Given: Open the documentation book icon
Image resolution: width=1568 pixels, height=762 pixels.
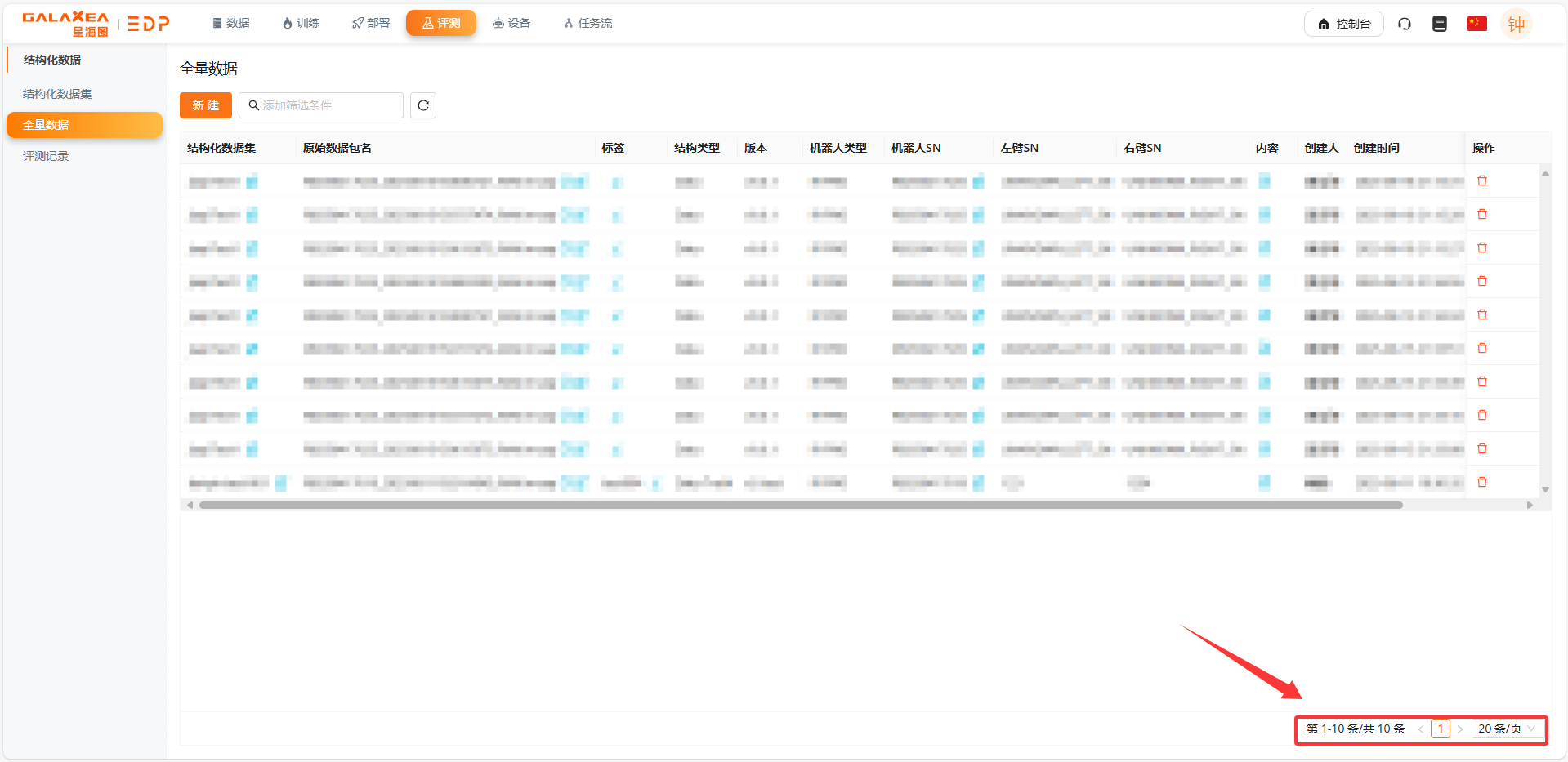Looking at the screenshot, I should click(x=1439, y=24).
